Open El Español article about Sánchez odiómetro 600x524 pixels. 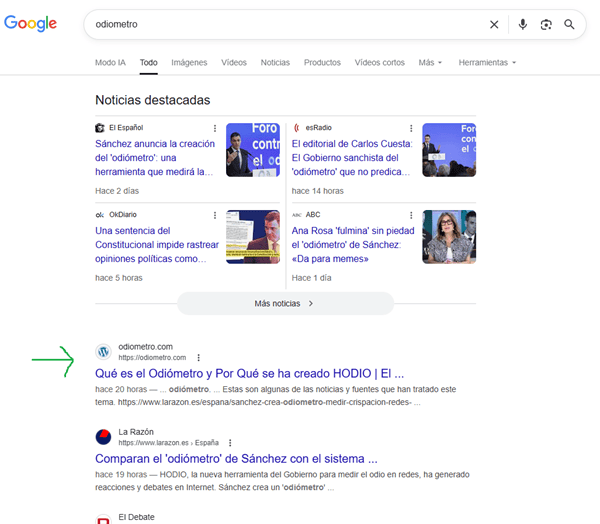tap(155, 158)
